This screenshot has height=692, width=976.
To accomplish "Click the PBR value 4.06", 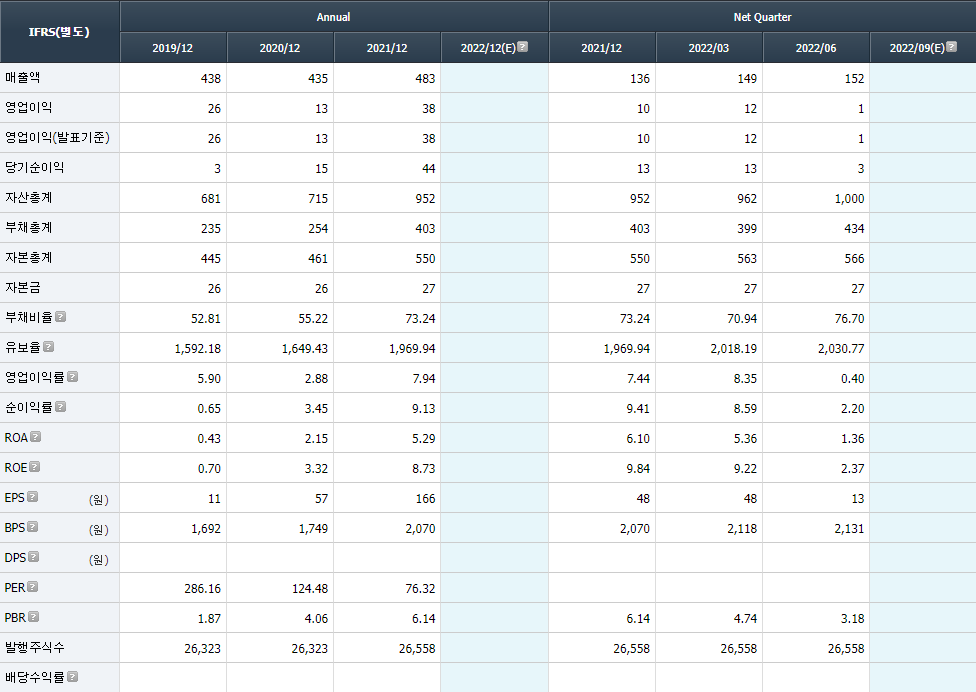I will (316, 619).
